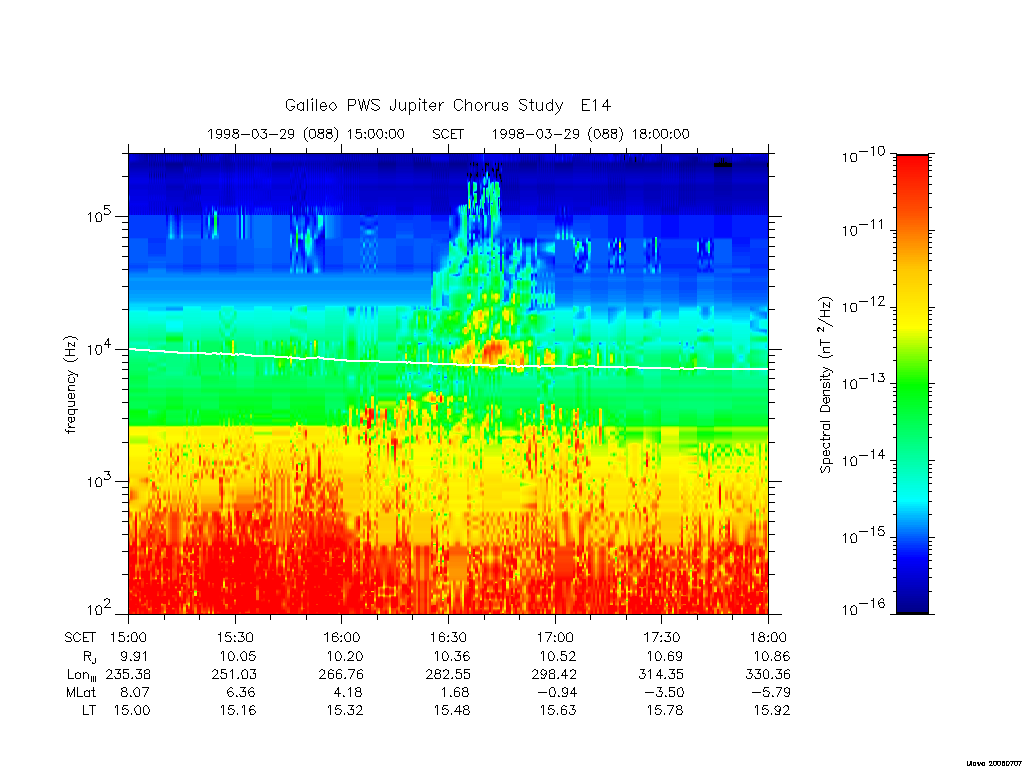Click the LT value '15.63'
The image size is (1024, 768).
pyautogui.click(x=558, y=711)
